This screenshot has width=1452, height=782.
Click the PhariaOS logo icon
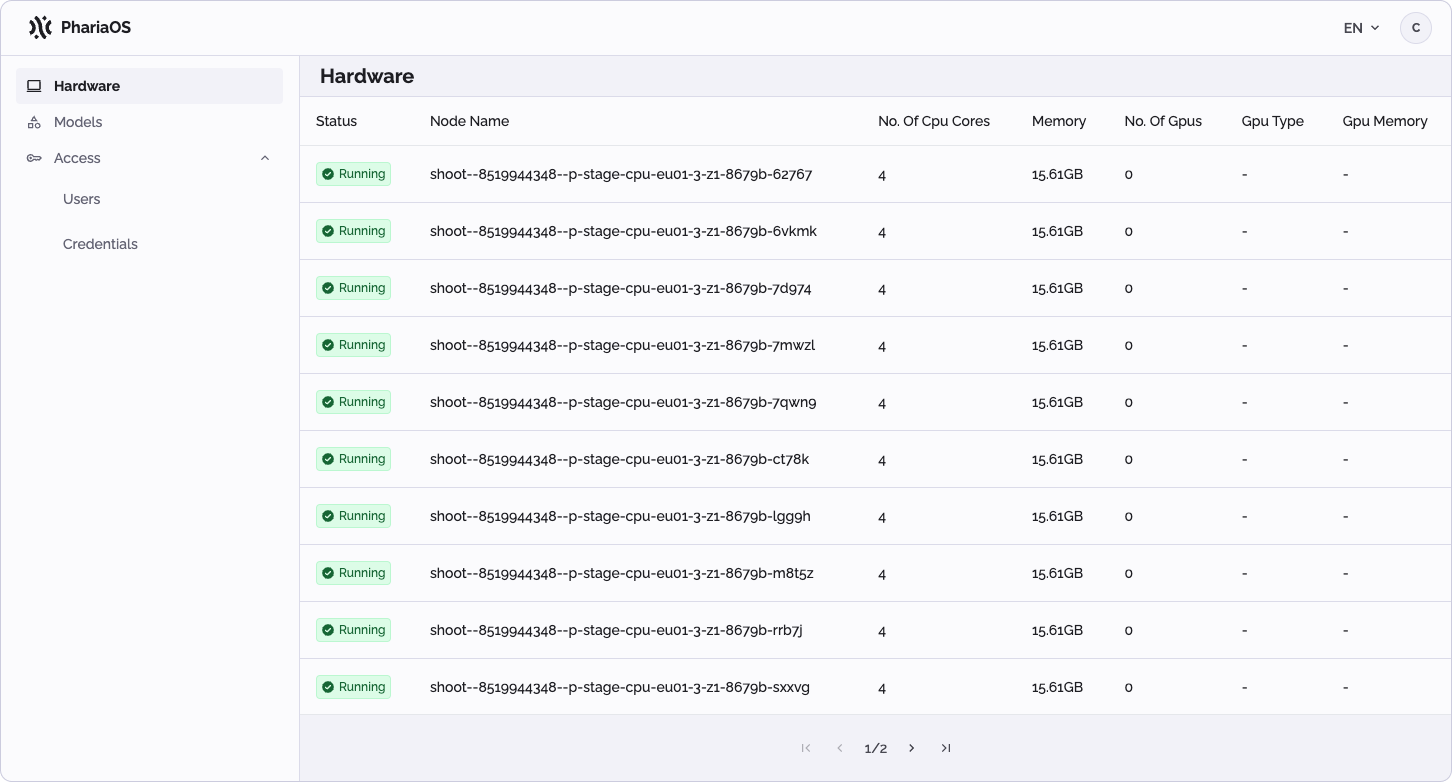[x=39, y=27]
